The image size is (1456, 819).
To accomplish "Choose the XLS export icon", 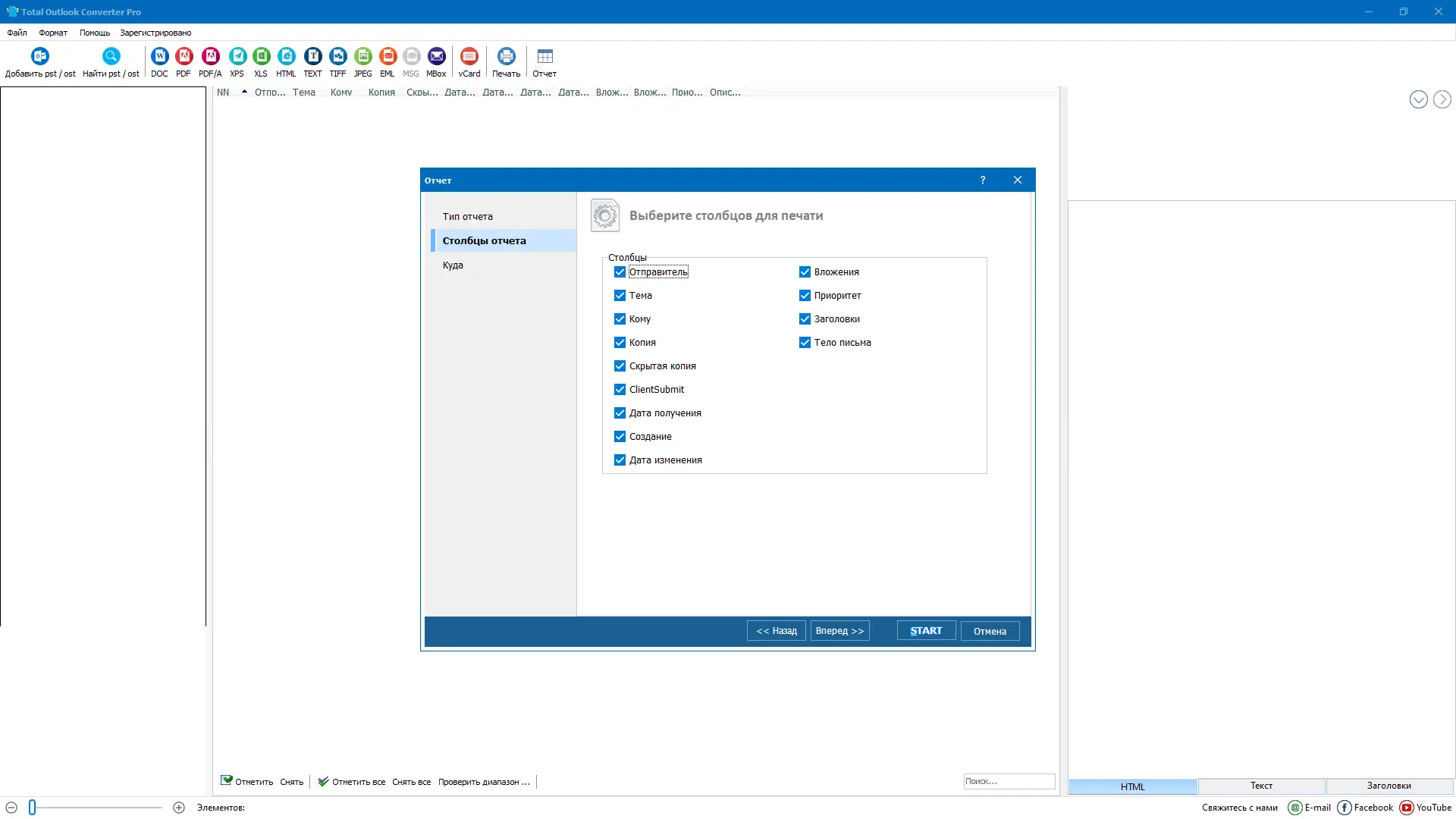I will coord(261,56).
